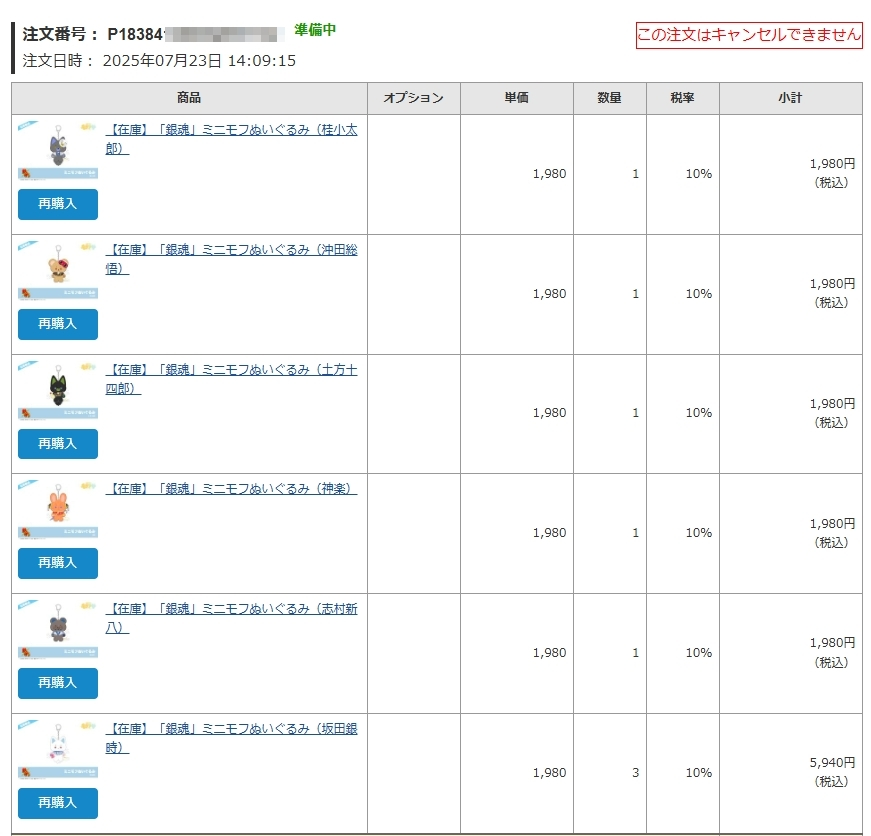Click the 数量 column header

[x=609, y=98]
